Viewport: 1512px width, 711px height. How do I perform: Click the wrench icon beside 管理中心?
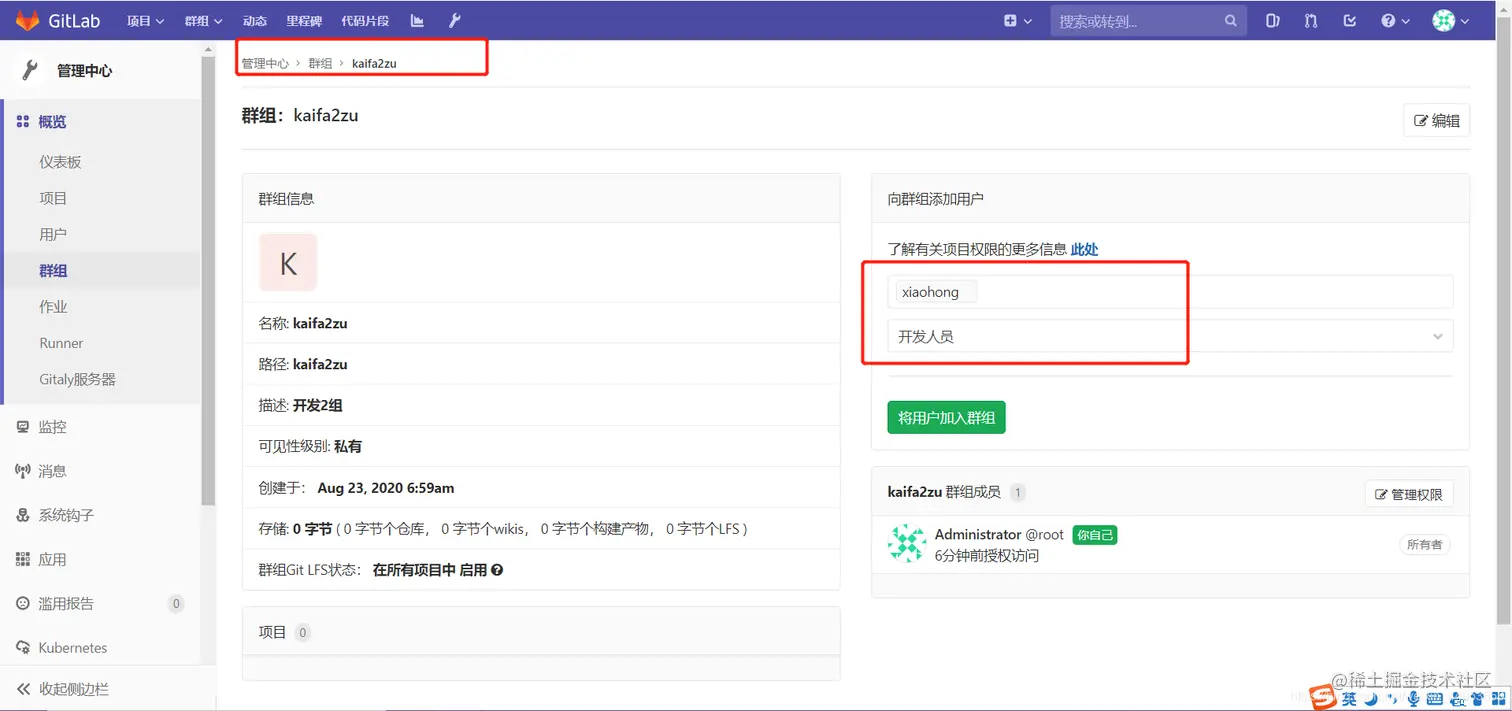[30, 70]
